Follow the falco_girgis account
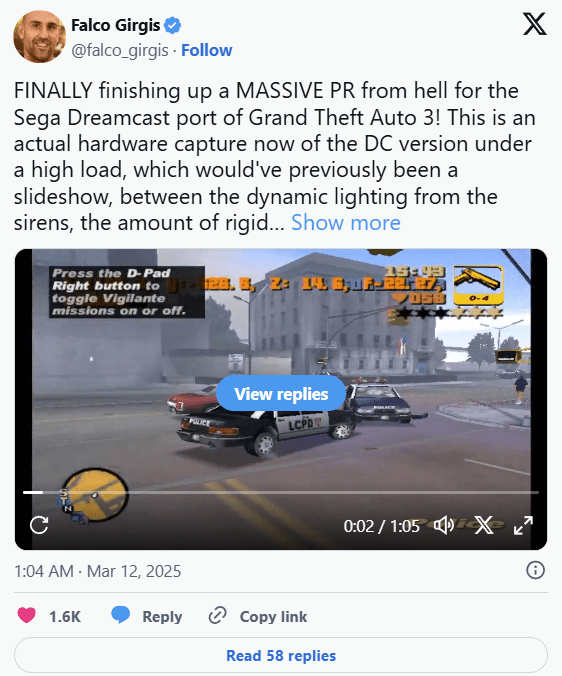Screen dimensions: 562x676 click(206, 50)
